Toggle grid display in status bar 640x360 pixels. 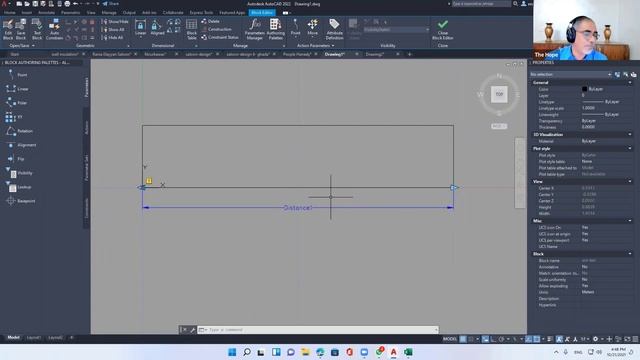pos(463,339)
